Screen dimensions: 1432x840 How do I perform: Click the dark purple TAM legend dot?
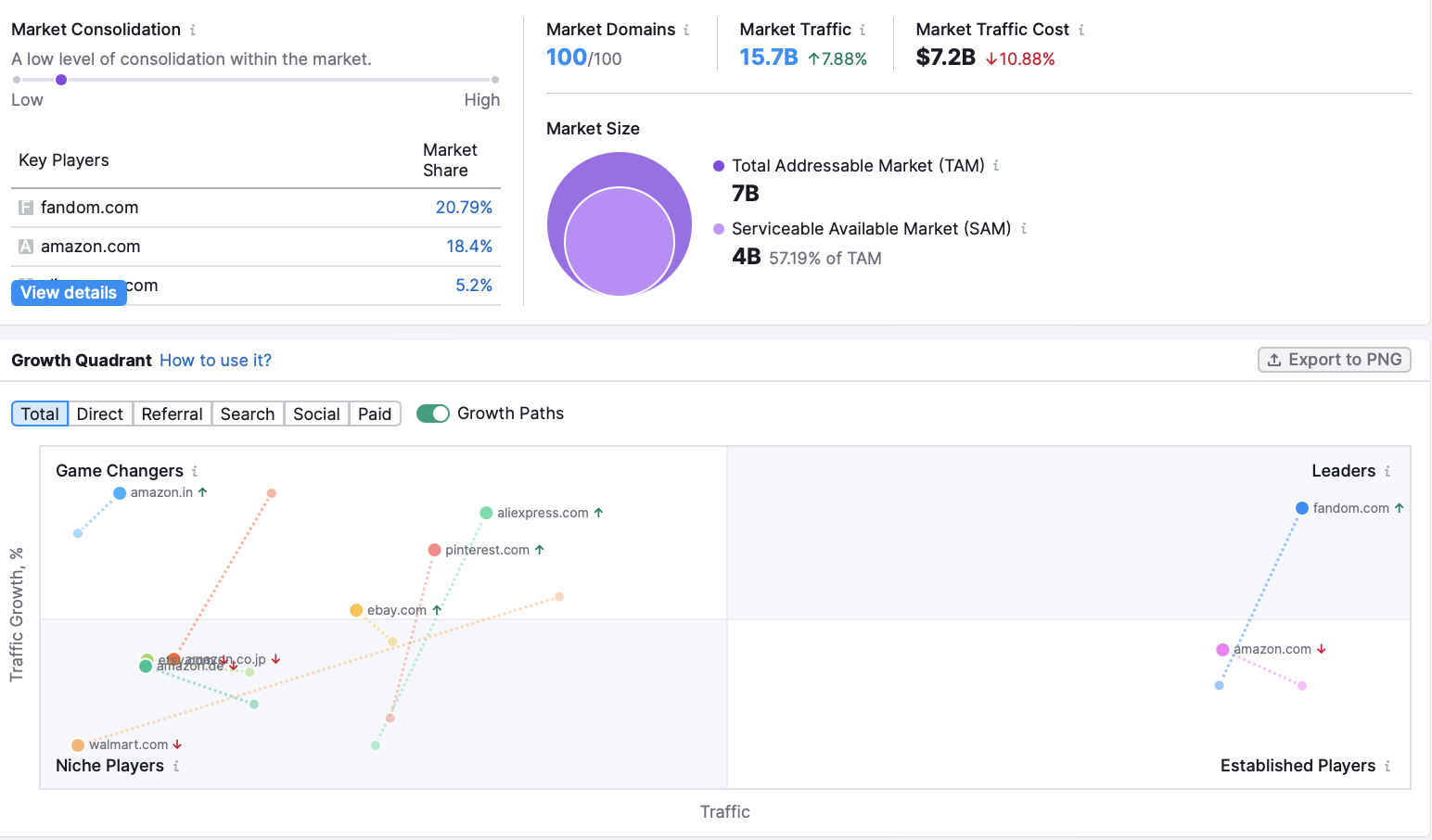pos(719,166)
